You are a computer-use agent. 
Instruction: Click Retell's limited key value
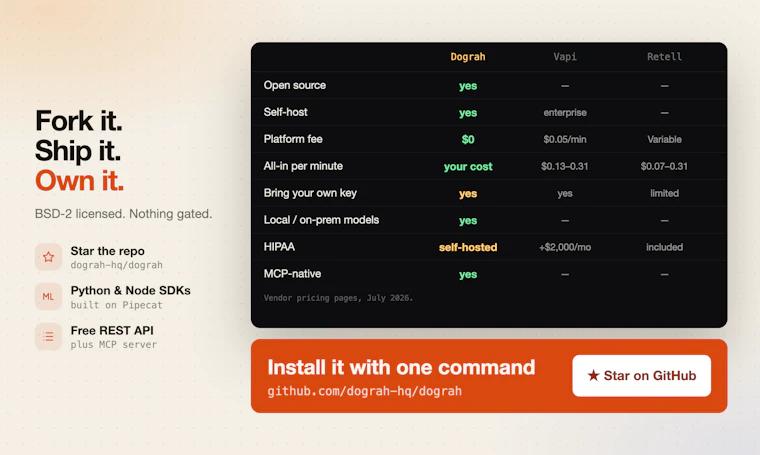tap(664, 193)
